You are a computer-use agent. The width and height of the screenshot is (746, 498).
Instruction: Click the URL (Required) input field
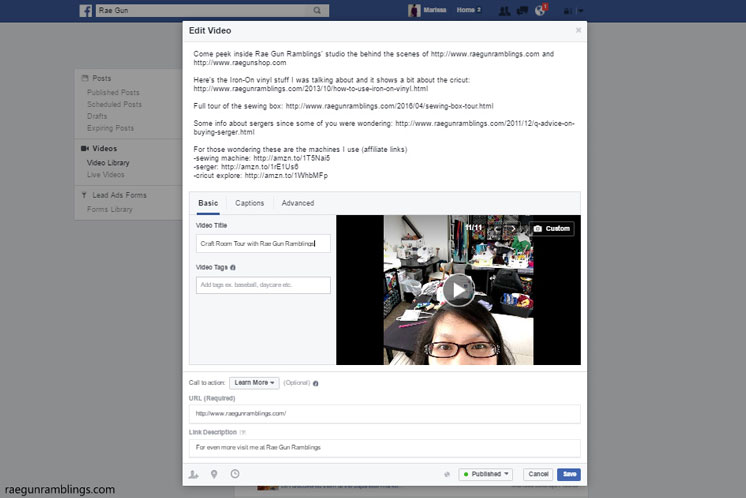tap(384, 414)
